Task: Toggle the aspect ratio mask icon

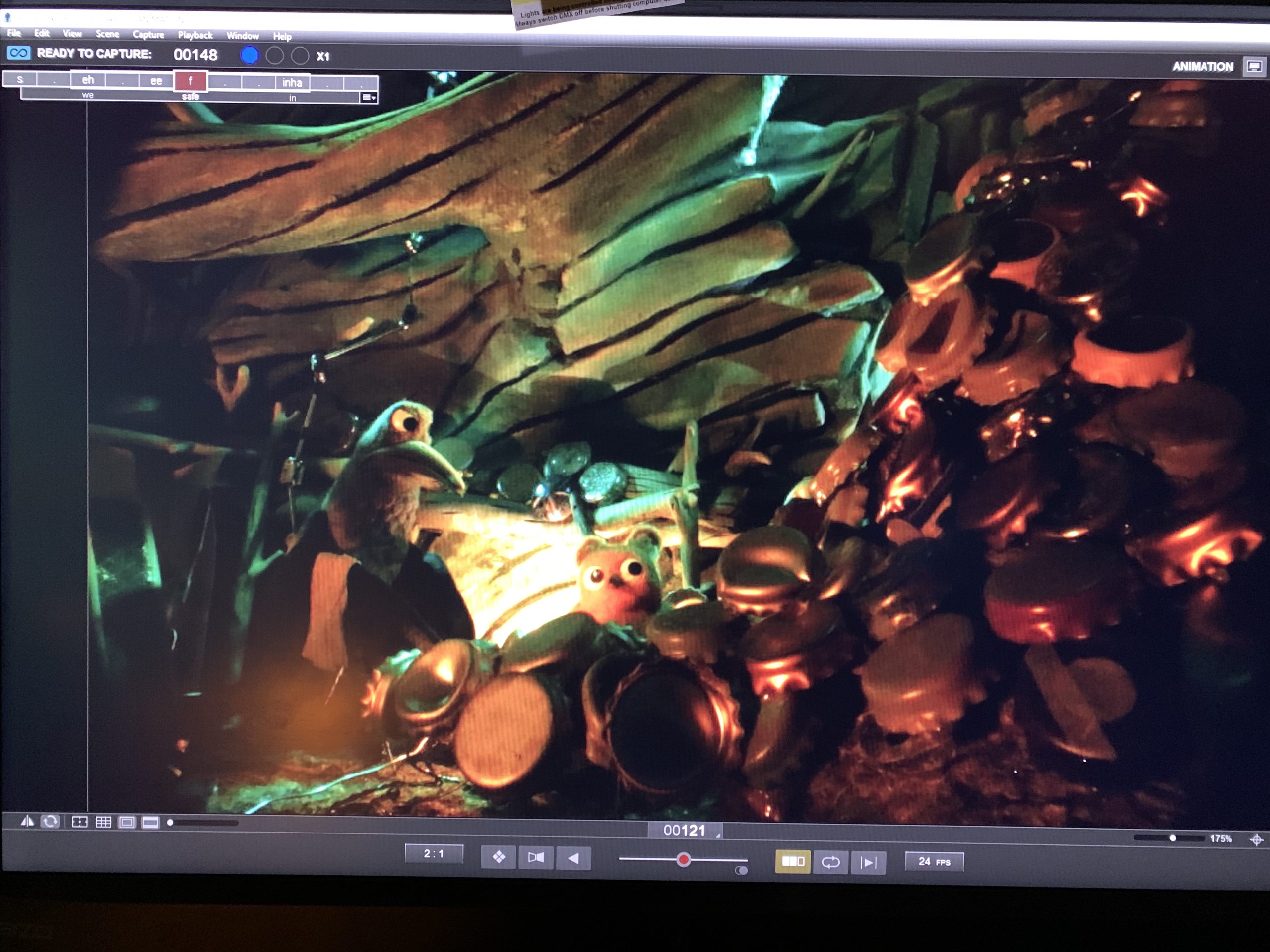Action: click(x=127, y=822)
